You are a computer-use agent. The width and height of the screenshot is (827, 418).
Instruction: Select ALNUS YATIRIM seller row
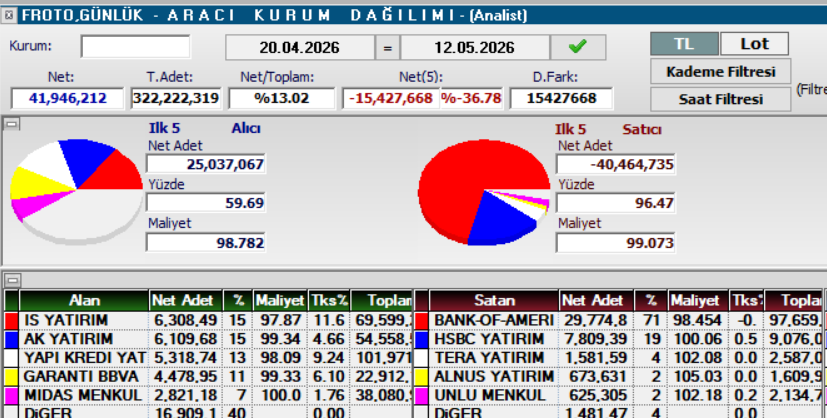618,377
